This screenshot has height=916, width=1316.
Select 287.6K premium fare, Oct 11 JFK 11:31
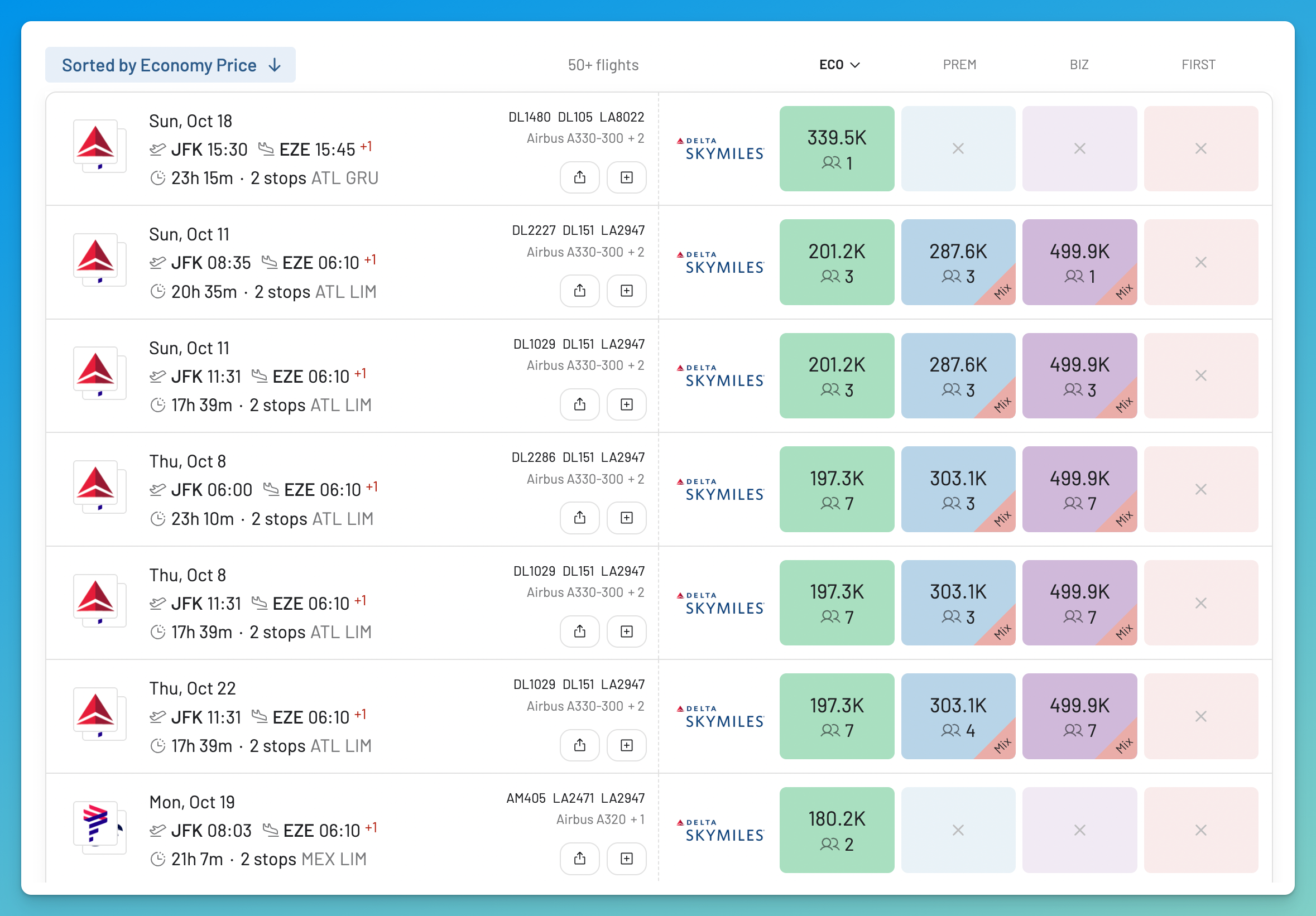(958, 376)
